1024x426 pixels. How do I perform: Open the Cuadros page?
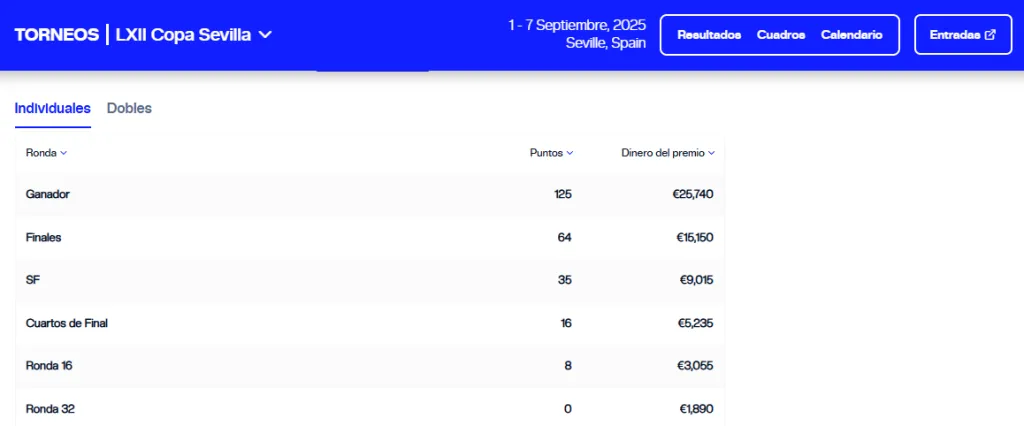click(781, 35)
